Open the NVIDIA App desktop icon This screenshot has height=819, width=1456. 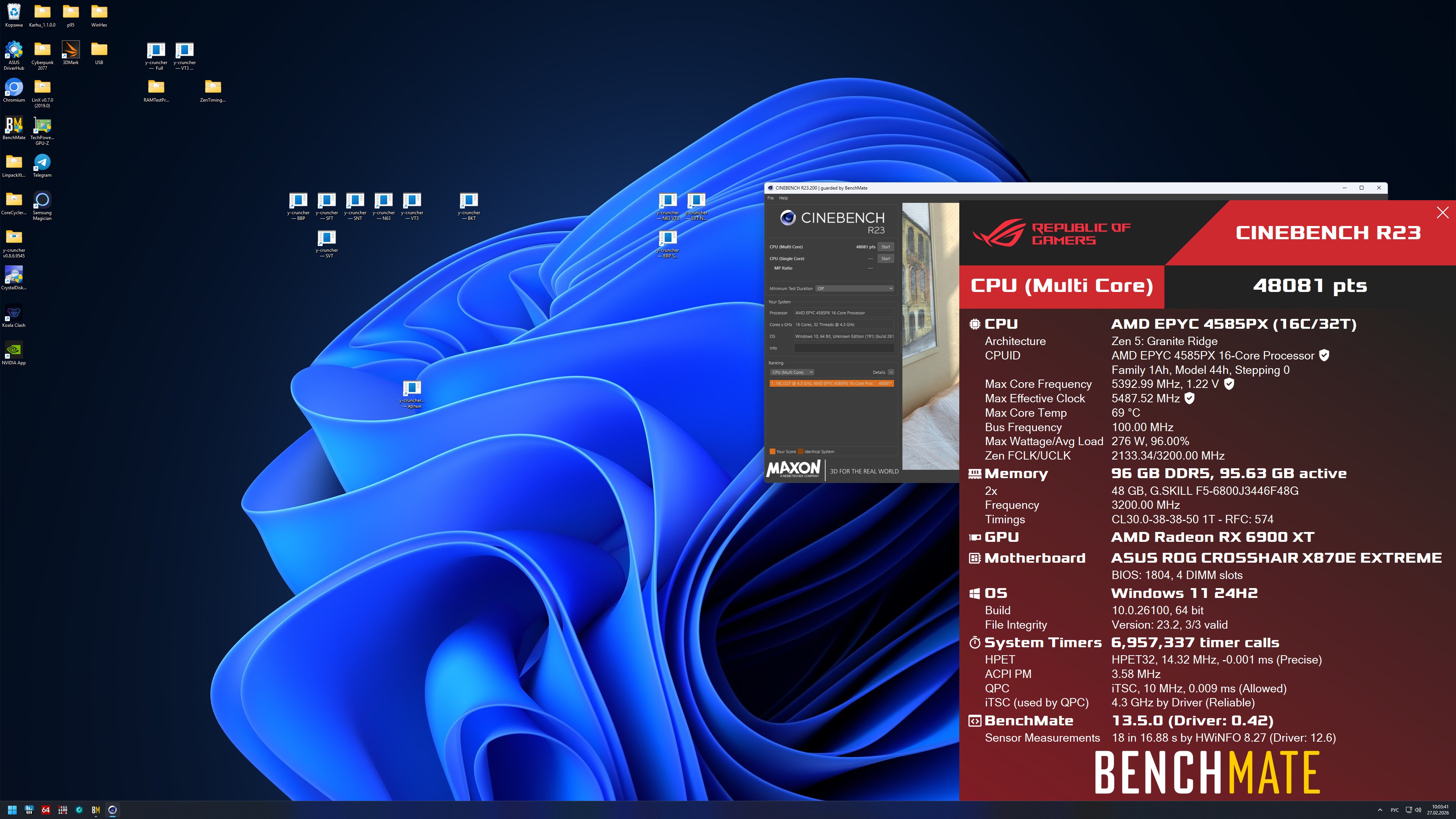[14, 350]
